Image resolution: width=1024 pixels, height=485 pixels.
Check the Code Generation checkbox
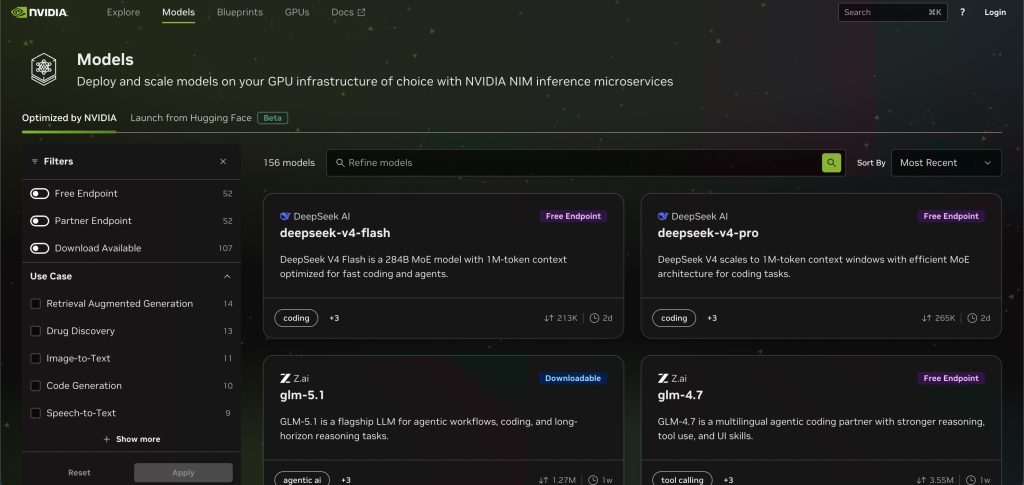click(36, 386)
